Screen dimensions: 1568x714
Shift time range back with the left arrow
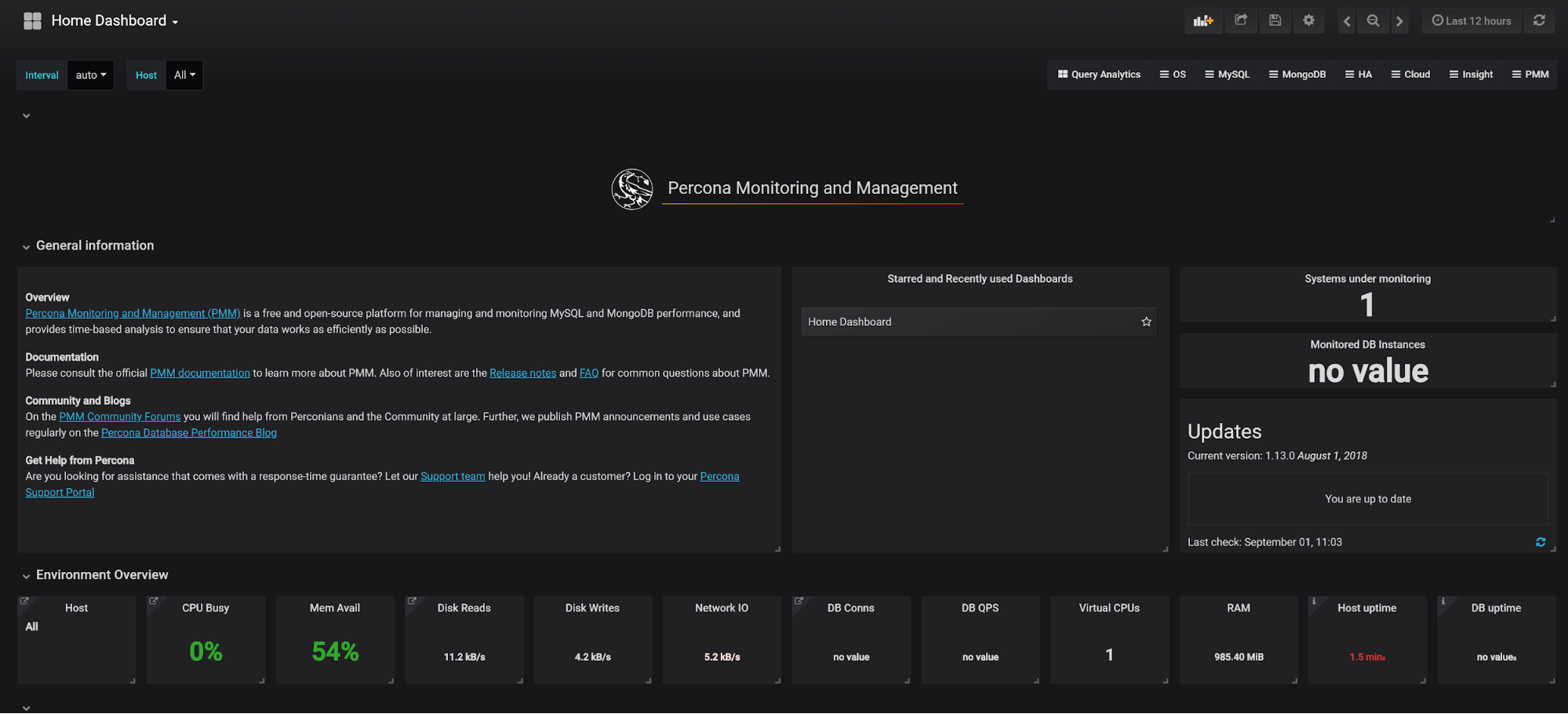coord(1346,20)
